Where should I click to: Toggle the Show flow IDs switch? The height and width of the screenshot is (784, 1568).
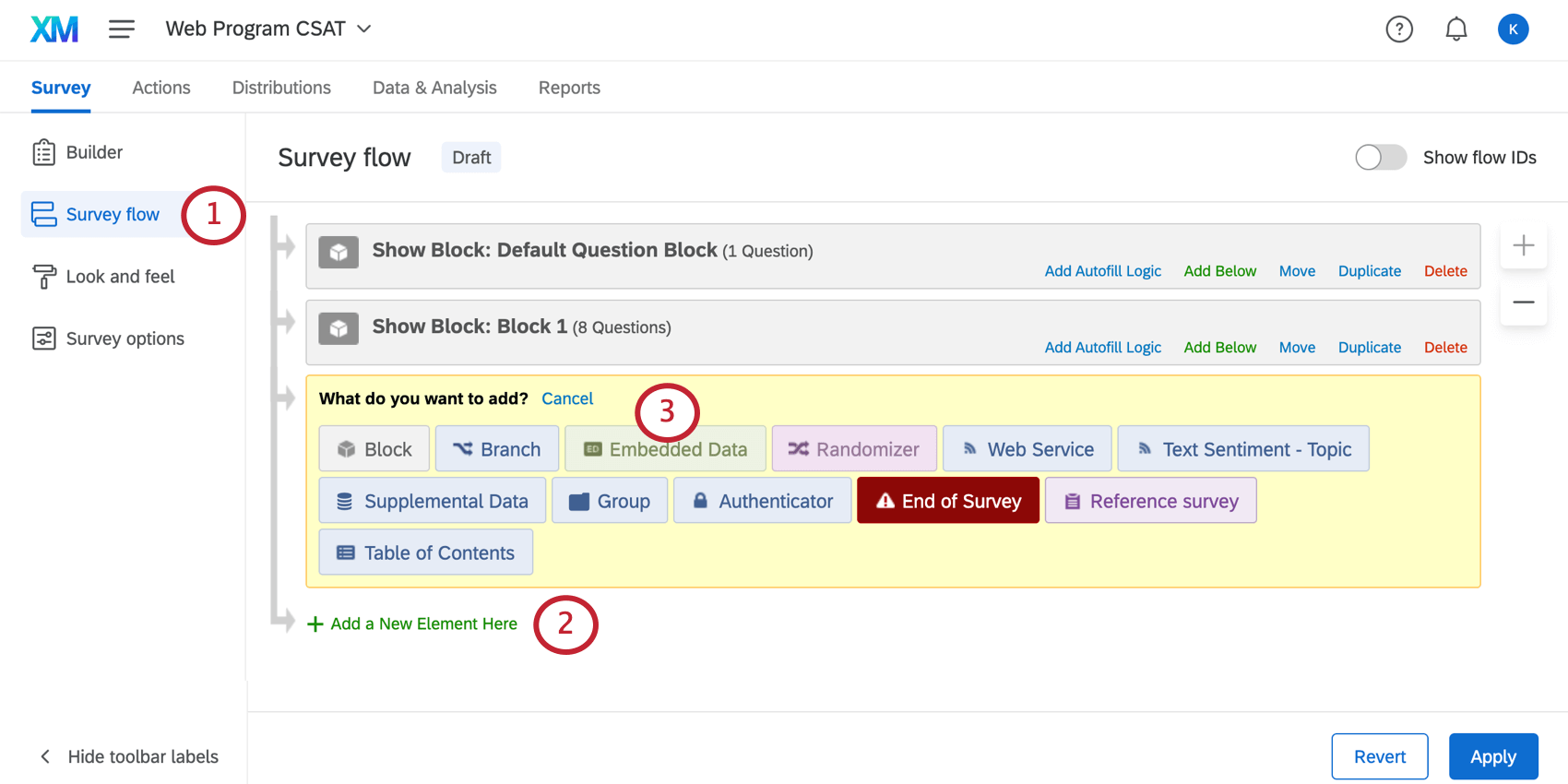tap(1381, 158)
